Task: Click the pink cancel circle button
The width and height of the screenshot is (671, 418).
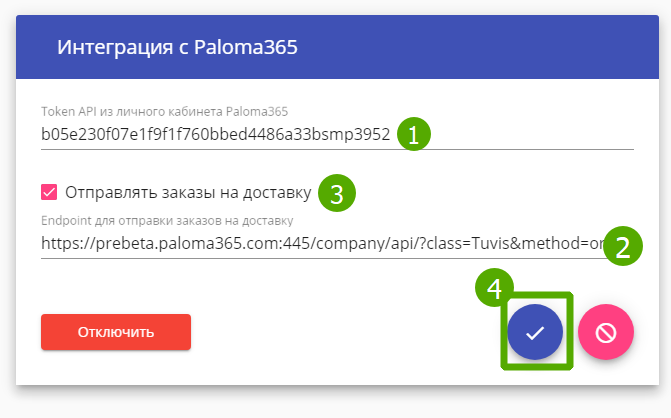Action: (x=606, y=333)
